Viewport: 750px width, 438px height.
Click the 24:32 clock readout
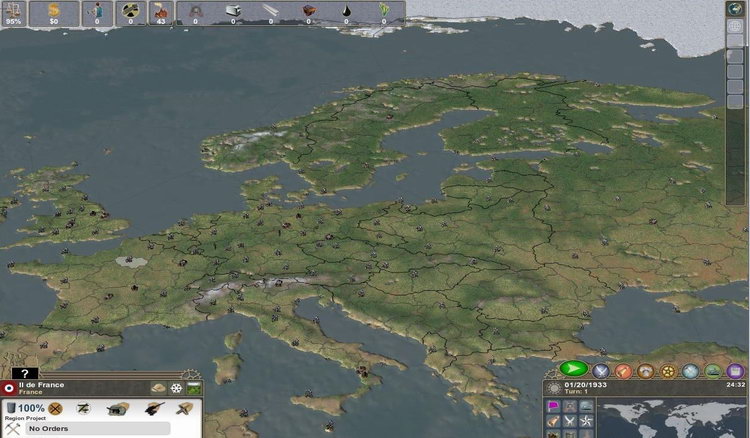[736, 384]
